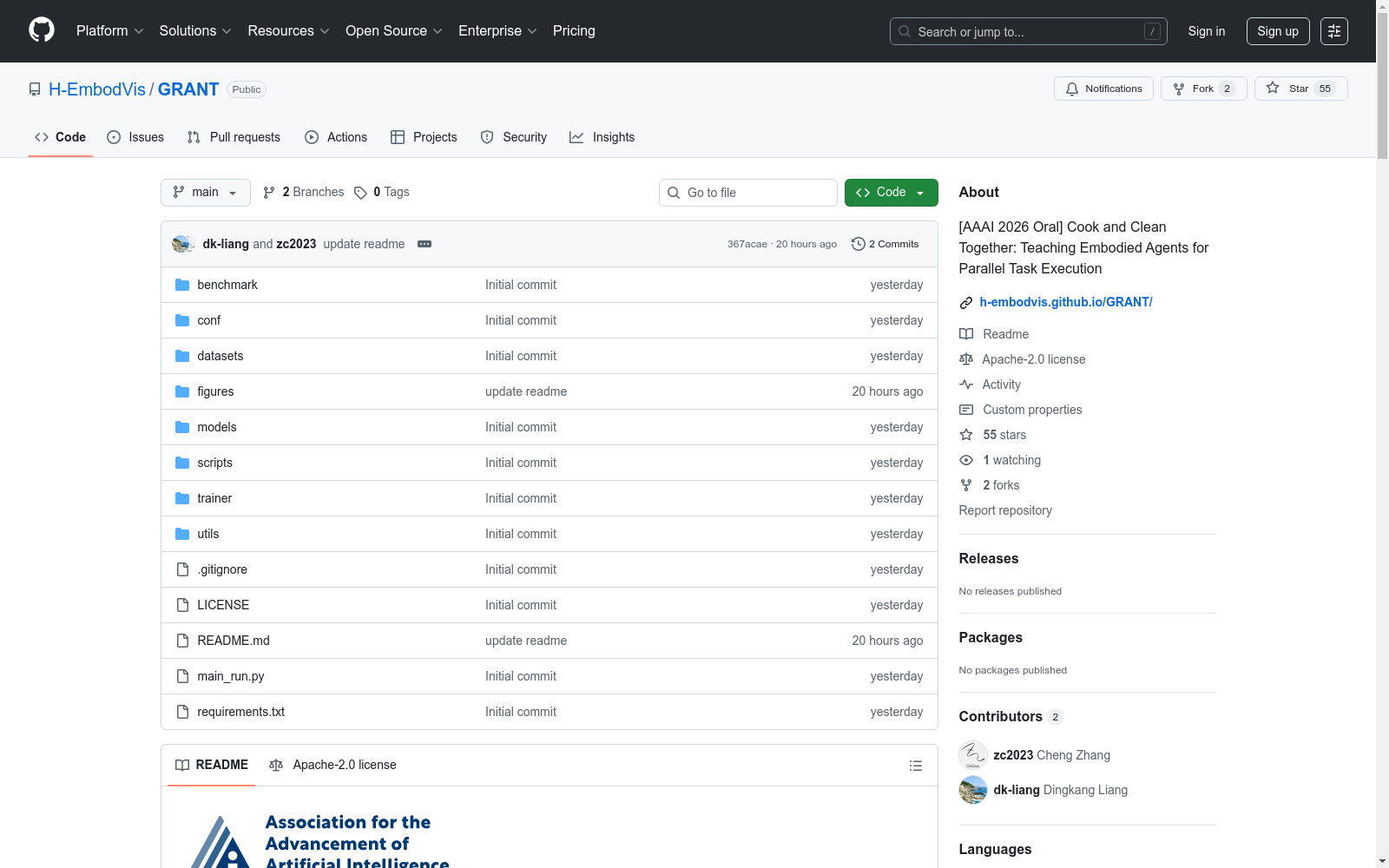Click the book icon beside Readme
This screenshot has height=868, width=1389.
point(966,334)
